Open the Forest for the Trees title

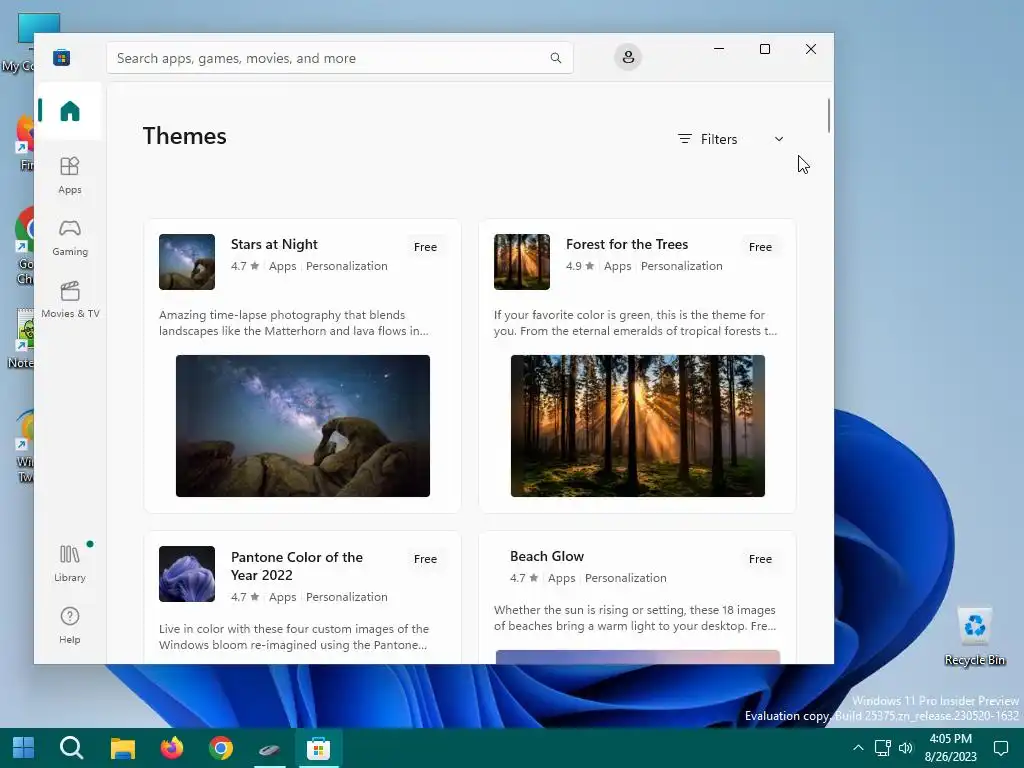tap(627, 244)
